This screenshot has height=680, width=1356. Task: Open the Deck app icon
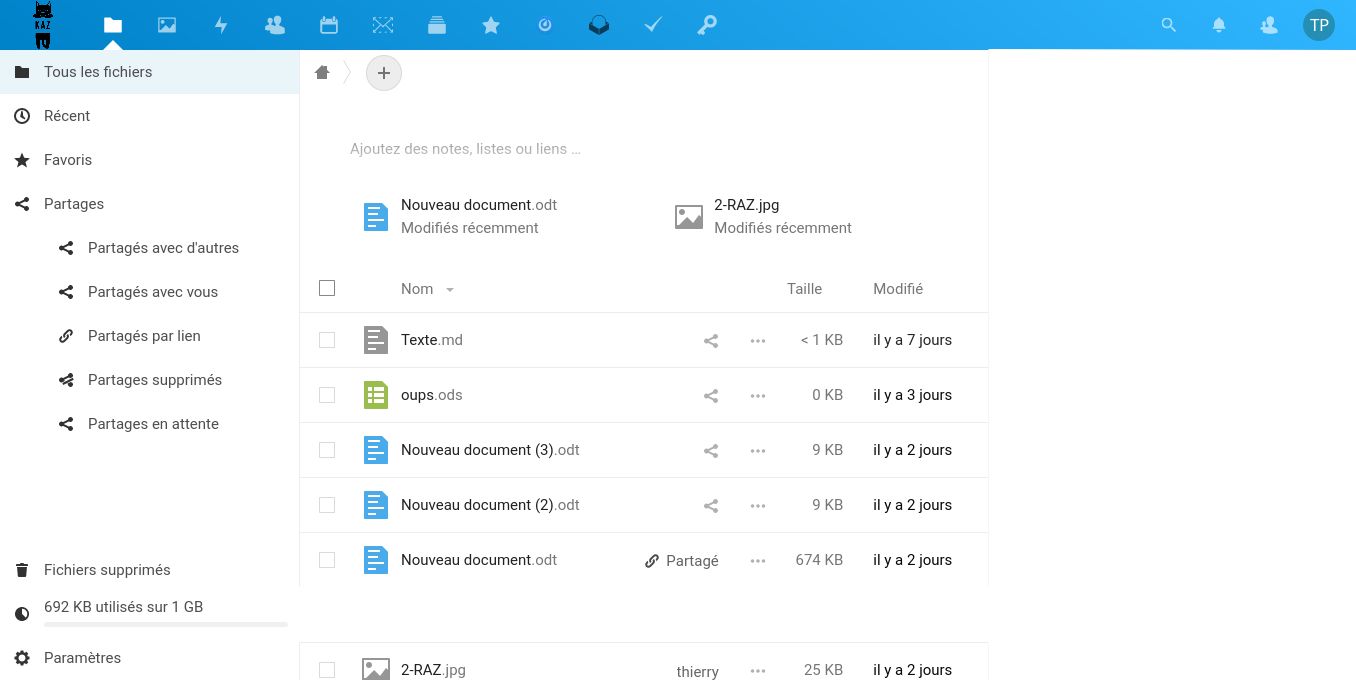[437, 26]
